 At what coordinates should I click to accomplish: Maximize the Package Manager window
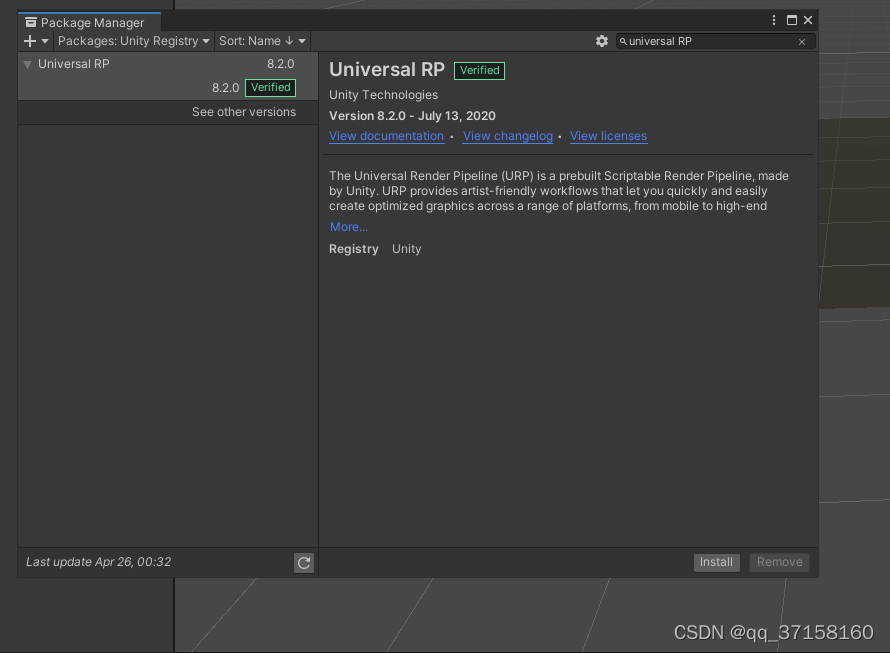tap(792, 20)
